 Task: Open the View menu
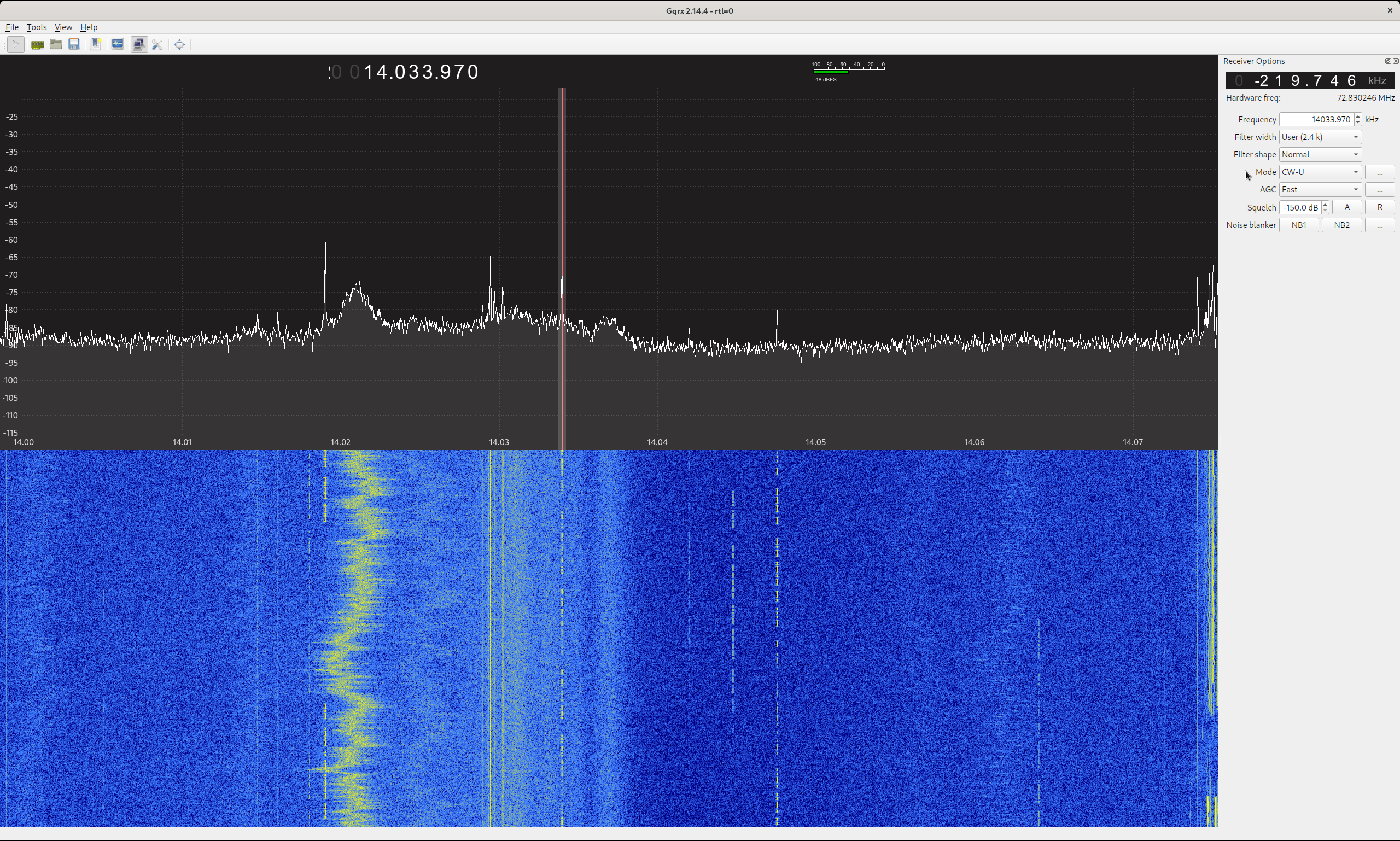click(x=63, y=27)
